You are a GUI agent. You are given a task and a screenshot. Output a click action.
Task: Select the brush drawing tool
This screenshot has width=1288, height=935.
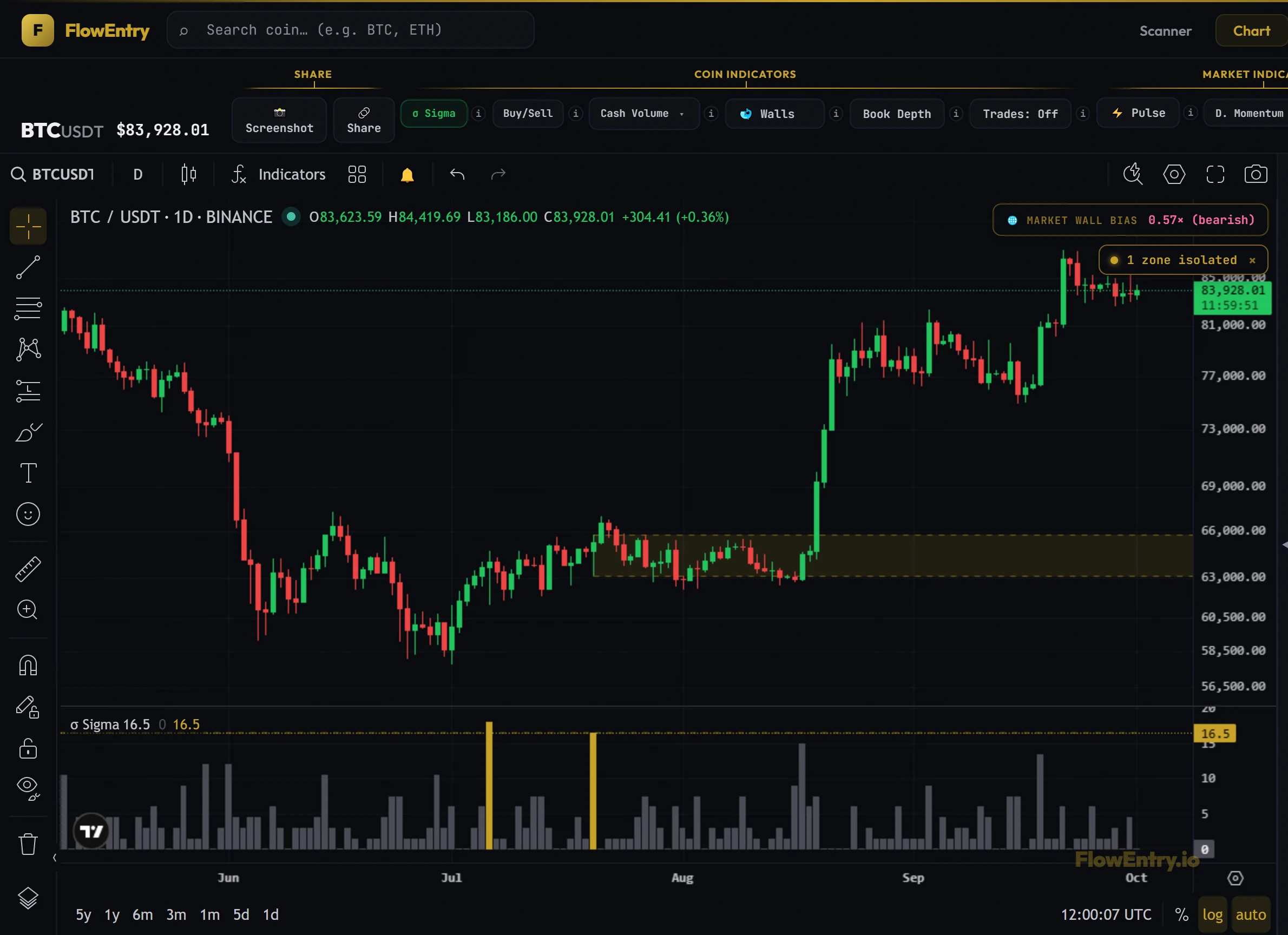point(28,432)
